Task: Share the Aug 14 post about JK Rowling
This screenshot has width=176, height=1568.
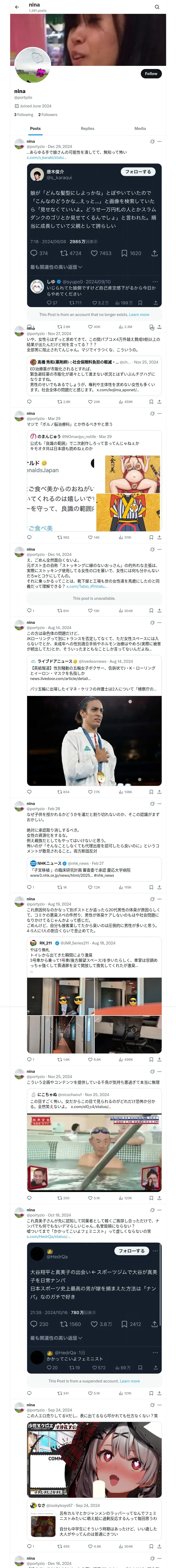Action: pos(159,792)
